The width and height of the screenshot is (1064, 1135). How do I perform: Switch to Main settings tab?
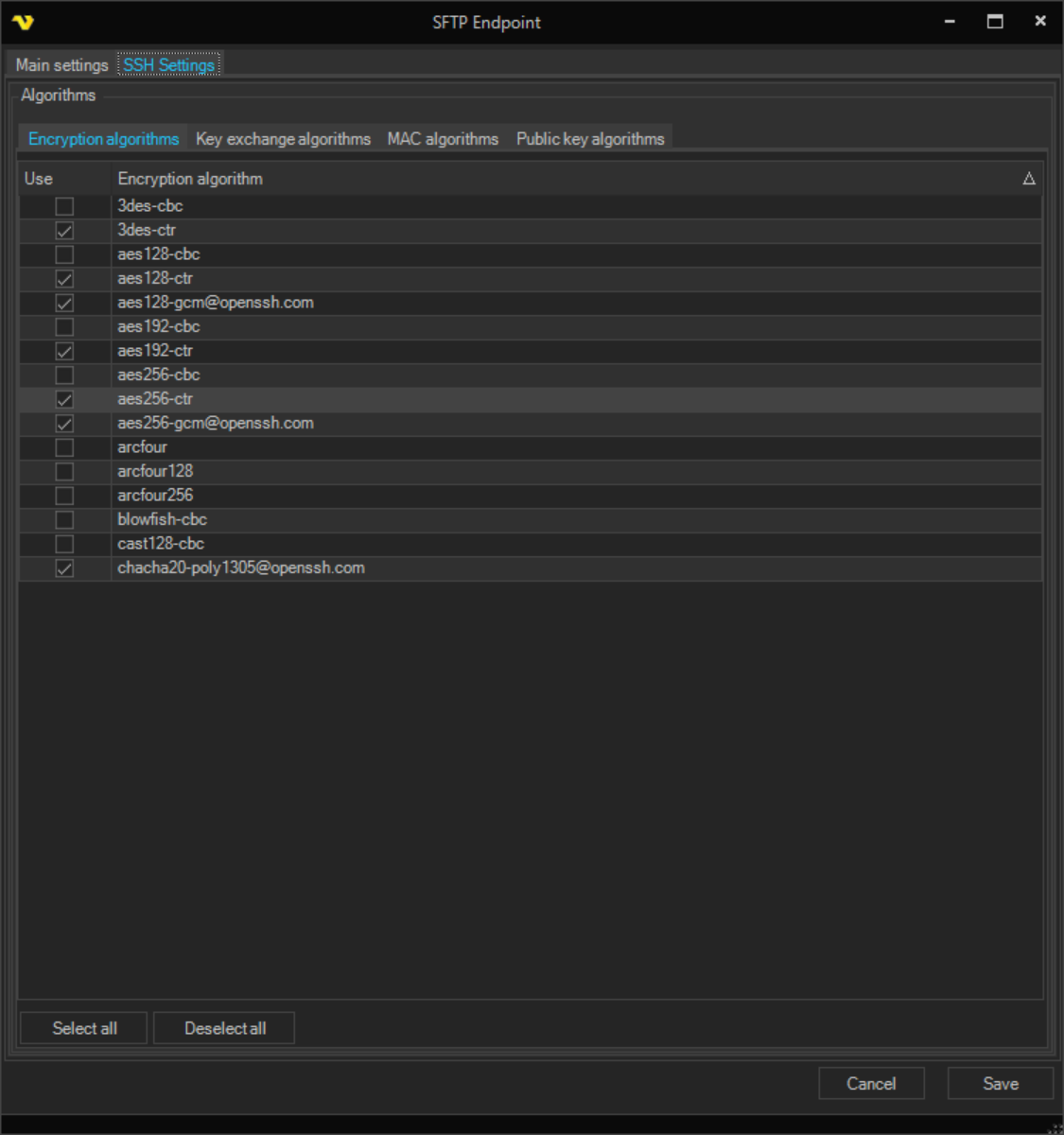[x=61, y=65]
